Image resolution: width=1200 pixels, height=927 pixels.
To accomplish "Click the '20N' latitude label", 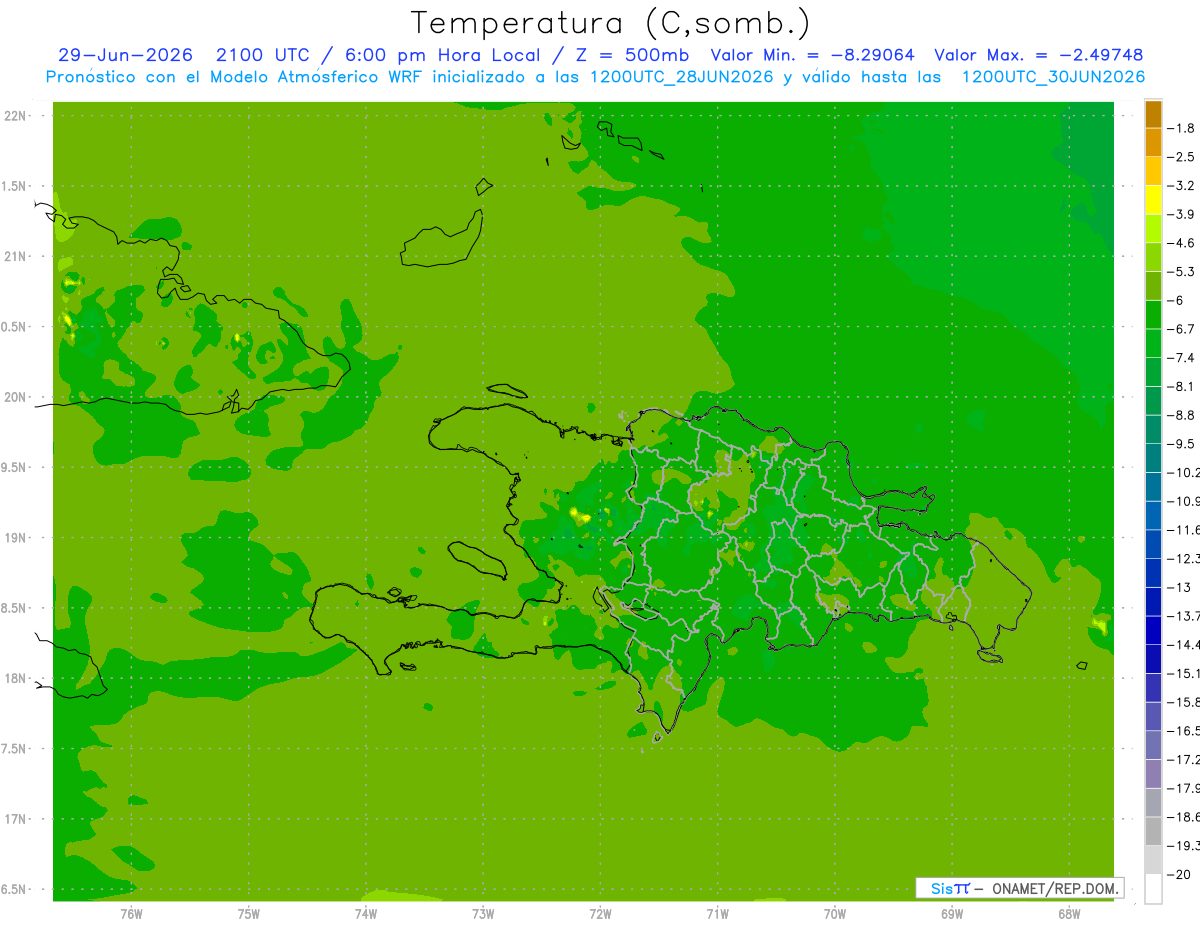I will click(16, 397).
